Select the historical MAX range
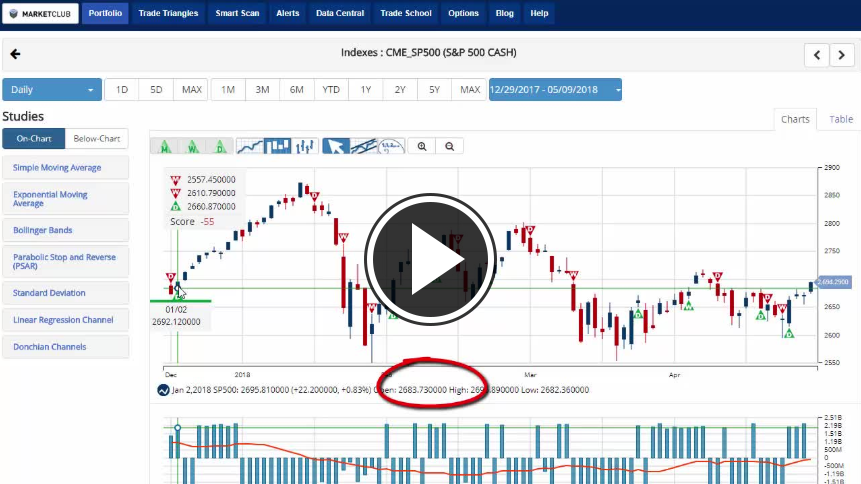Viewport: 861px width, 484px height. [x=470, y=90]
